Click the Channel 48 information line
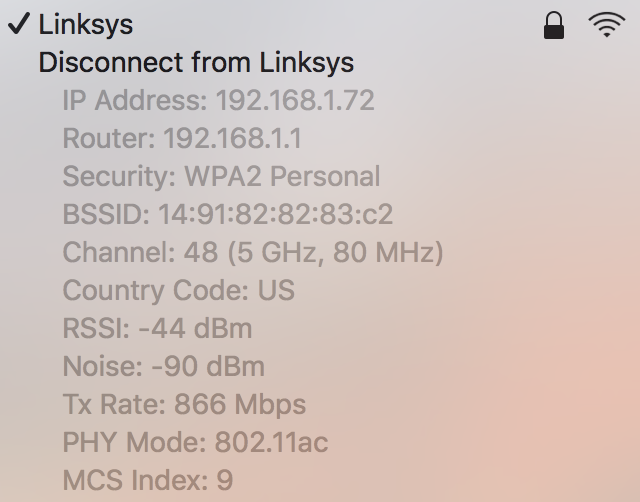 click(253, 252)
